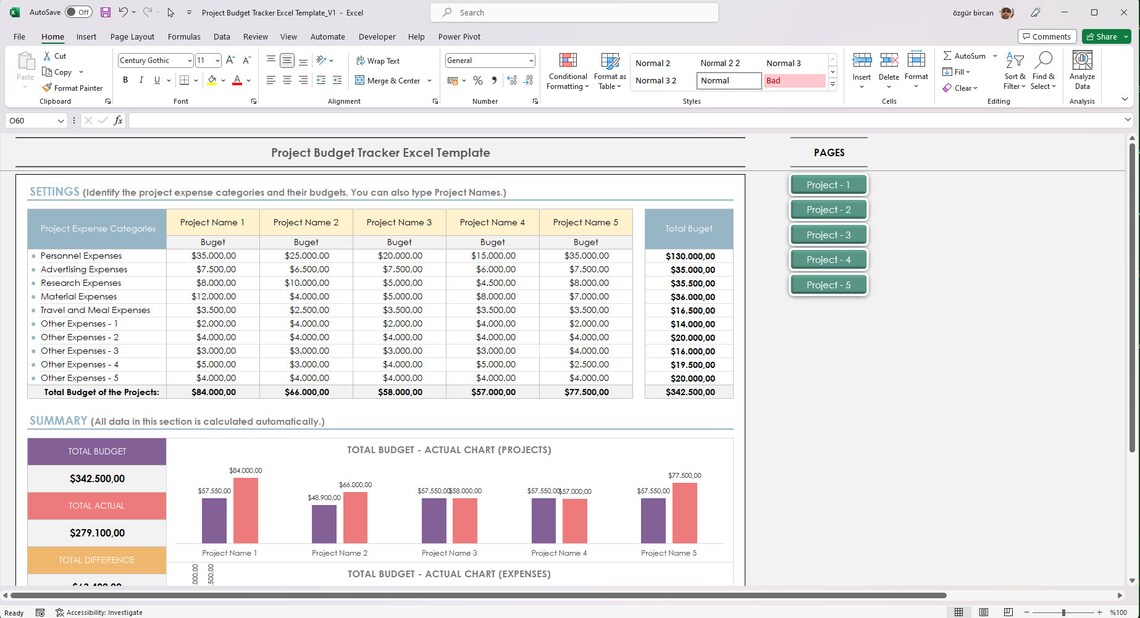Click the Merge & Center icon
The image size is (1140, 618).
click(359, 81)
